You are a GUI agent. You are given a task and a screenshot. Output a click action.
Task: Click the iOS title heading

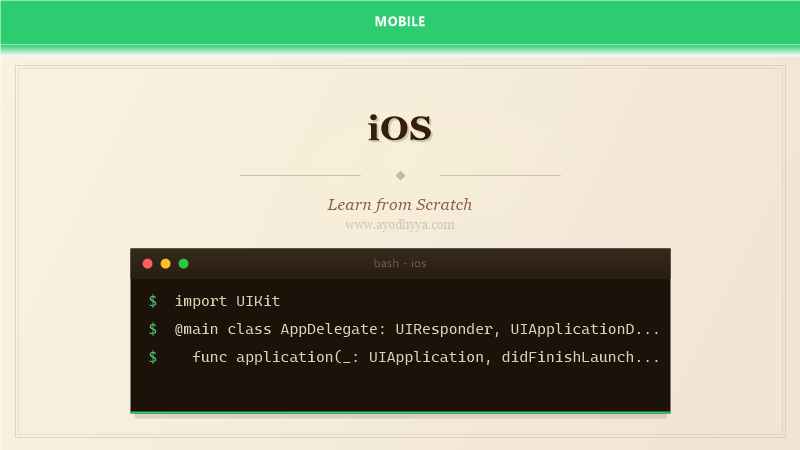pos(399,128)
